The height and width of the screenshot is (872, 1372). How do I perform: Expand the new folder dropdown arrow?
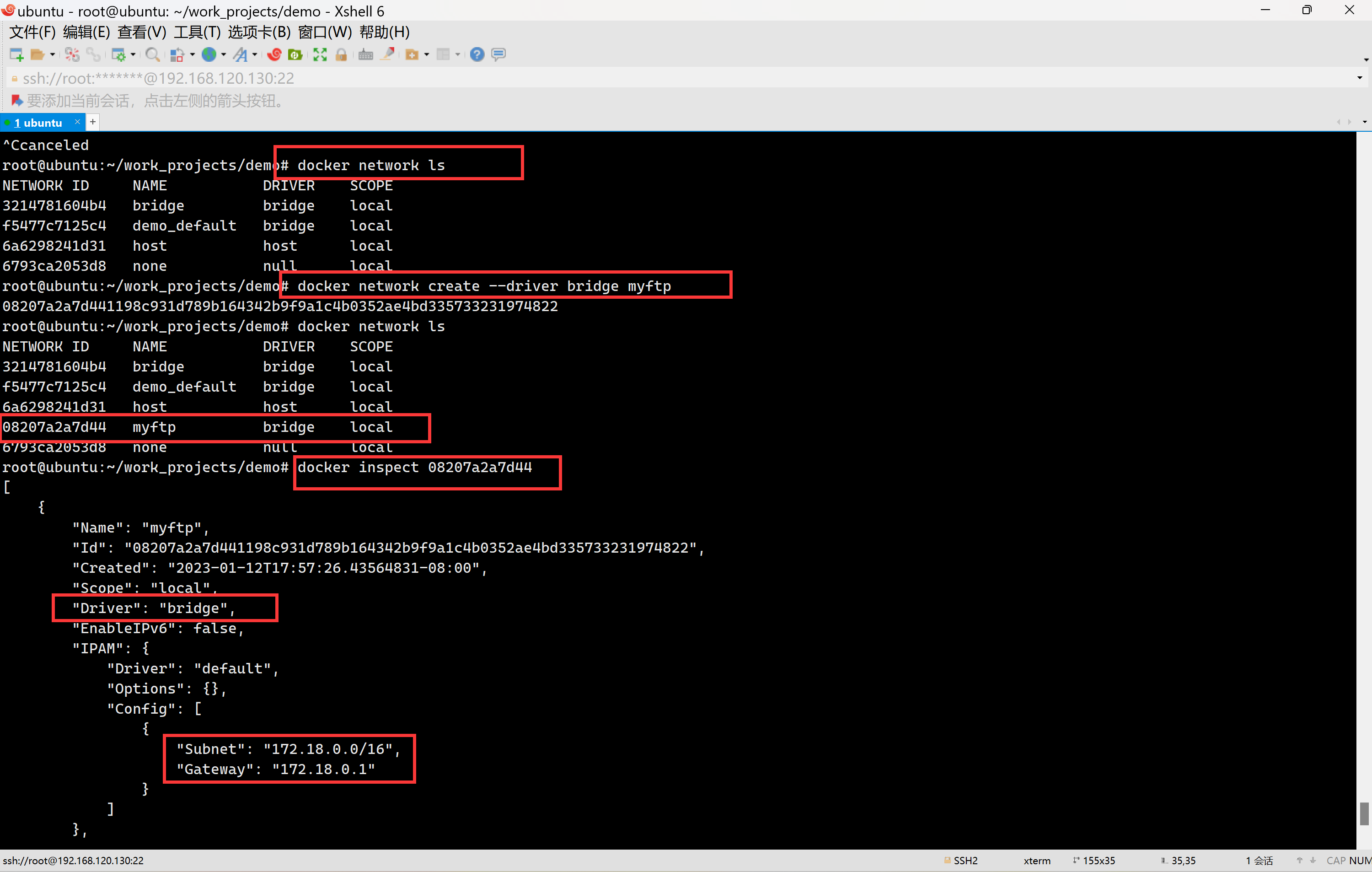click(x=426, y=55)
